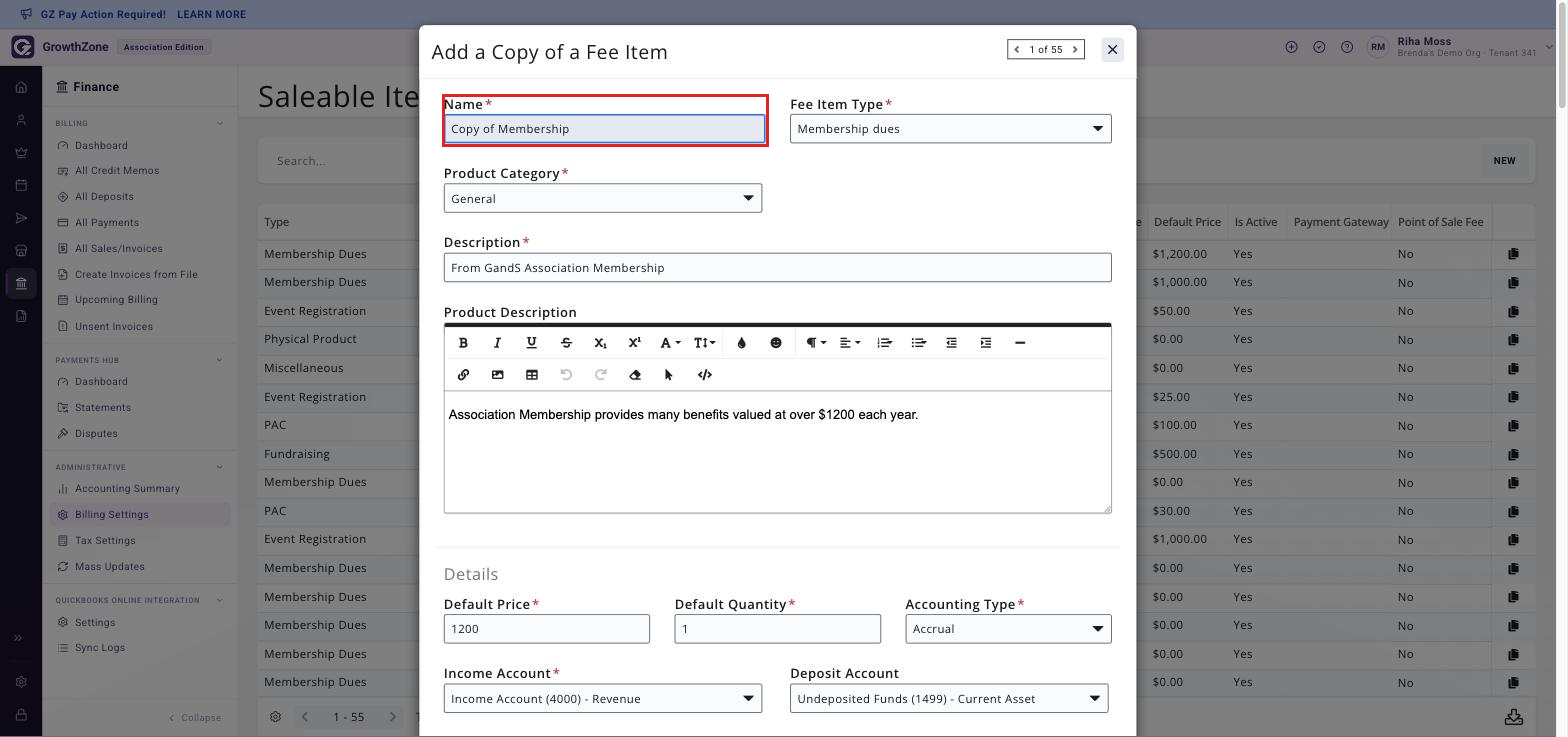Open the Product Category dropdown
Viewport: 1568px width, 737px height.
click(x=603, y=198)
